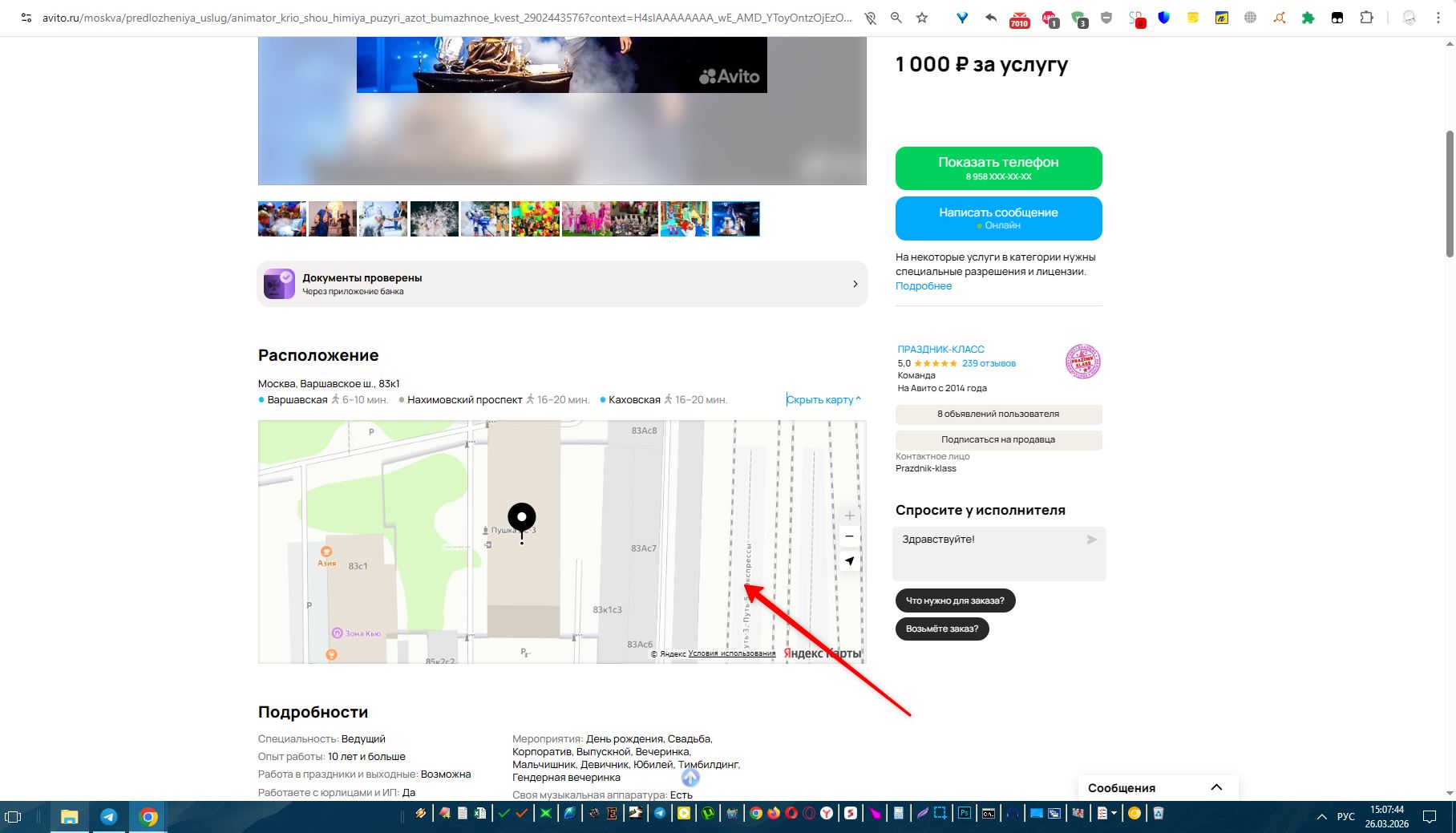Open the yellow sticky notes extension

1193,18
